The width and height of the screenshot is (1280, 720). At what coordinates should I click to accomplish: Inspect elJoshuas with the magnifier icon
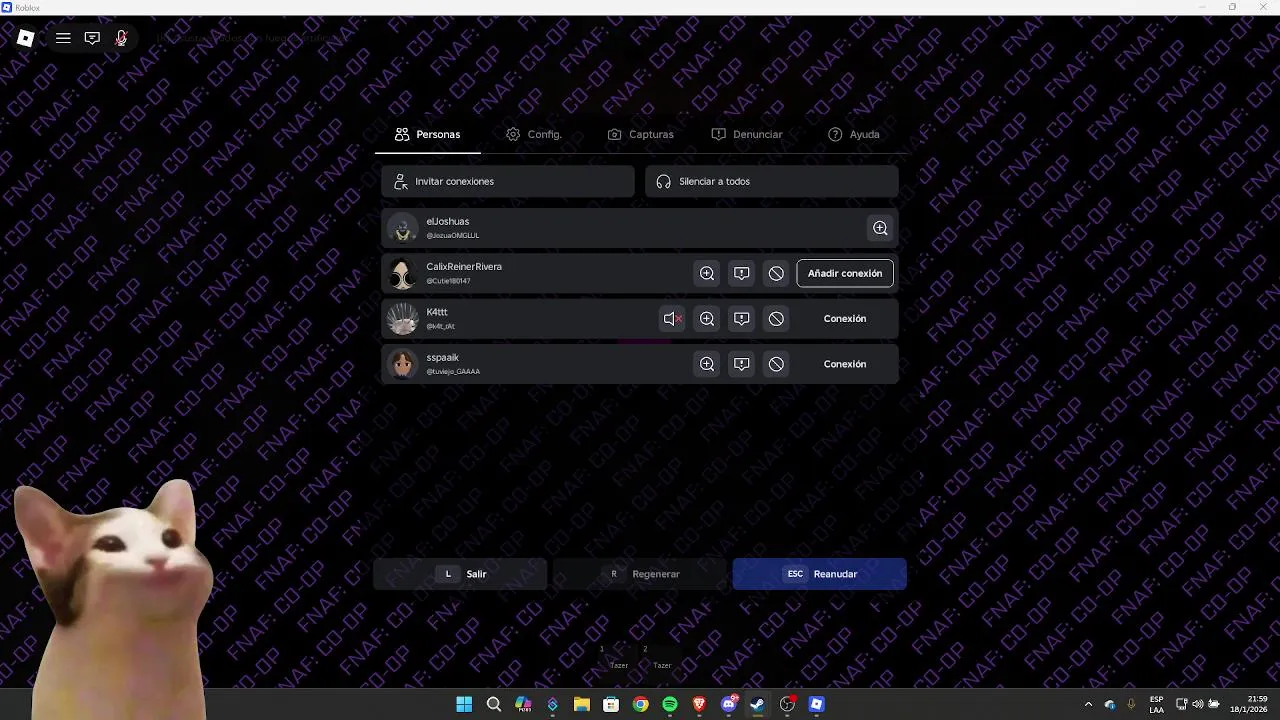pyautogui.click(x=880, y=228)
